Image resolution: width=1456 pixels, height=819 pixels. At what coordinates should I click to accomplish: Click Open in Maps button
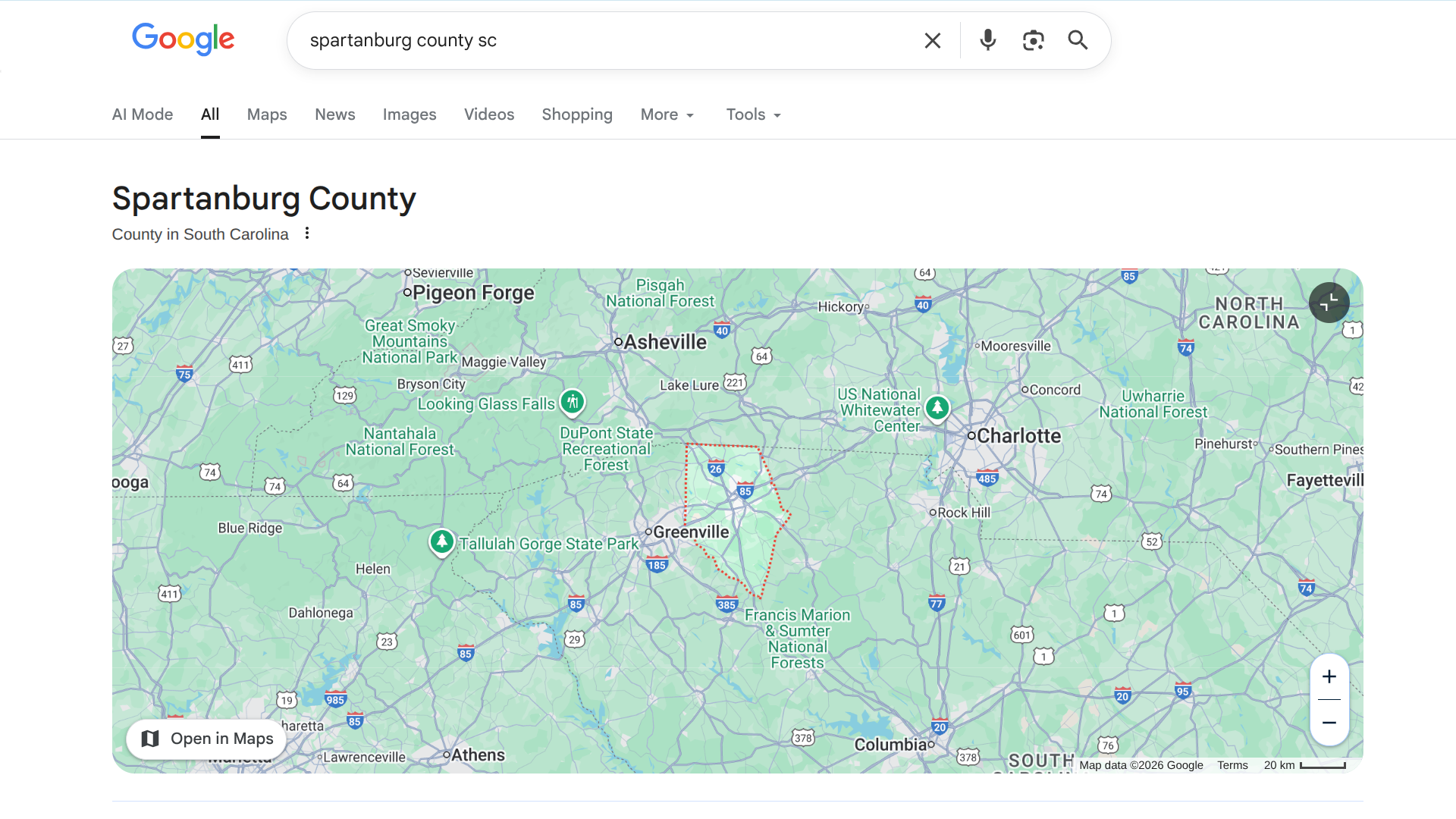coord(207,739)
